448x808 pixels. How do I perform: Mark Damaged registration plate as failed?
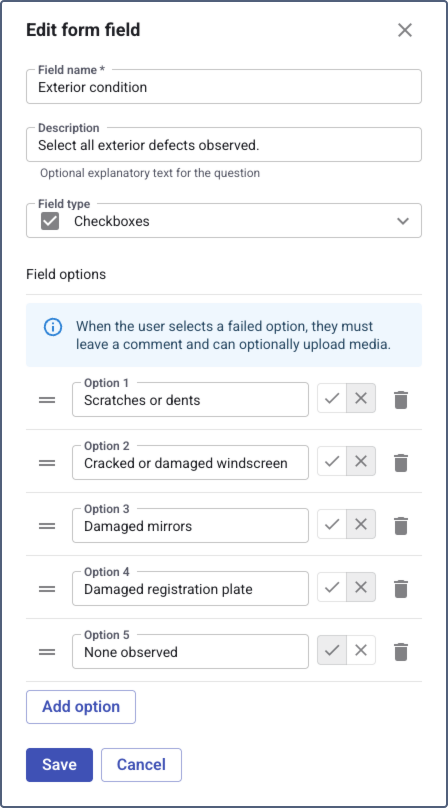click(x=361, y=587)
